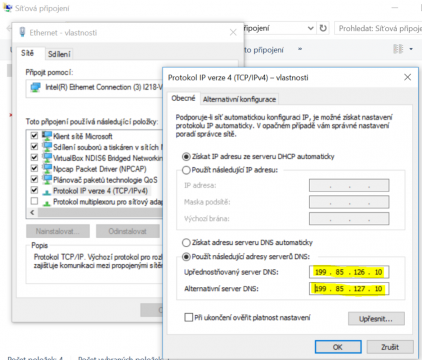422x360 pixels.
Task: Click the Ethernet properties title bar icon
Action: point(22,32)
